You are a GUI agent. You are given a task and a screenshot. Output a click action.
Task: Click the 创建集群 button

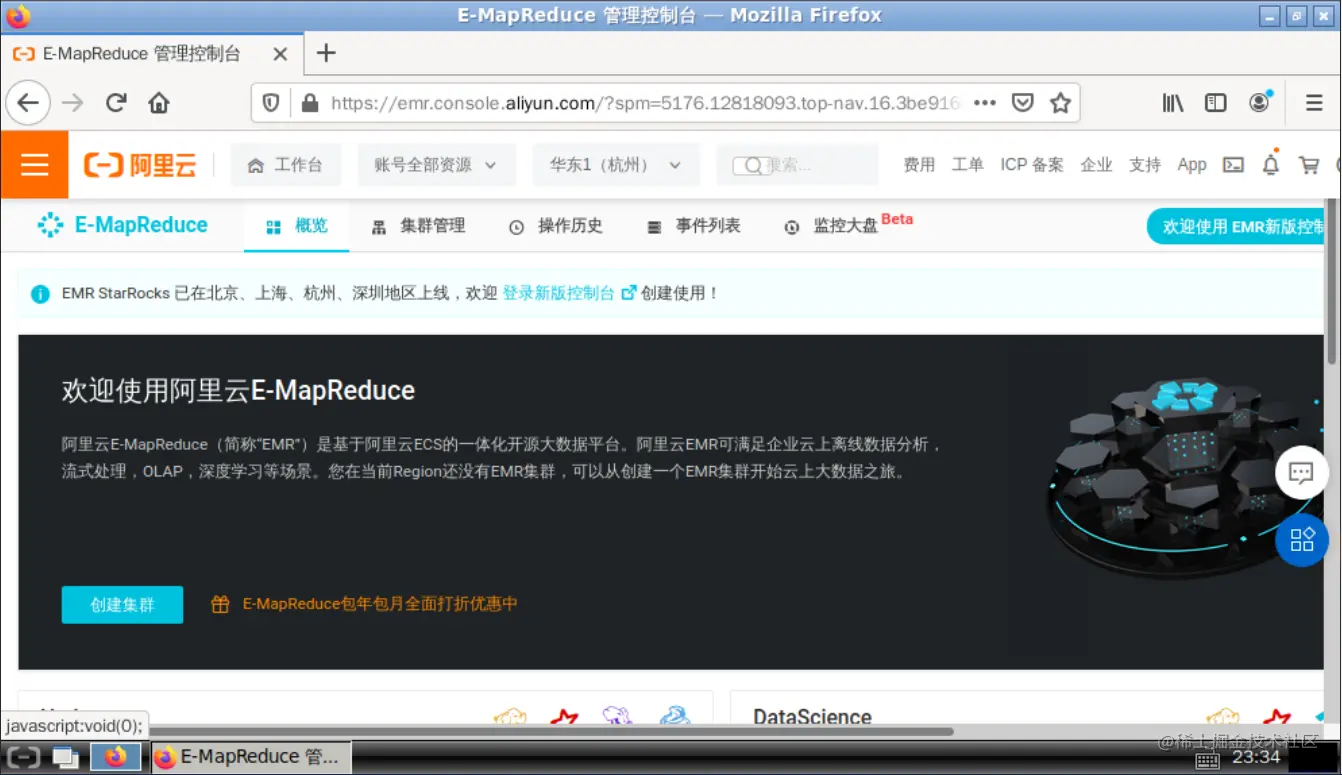(122, 605)
